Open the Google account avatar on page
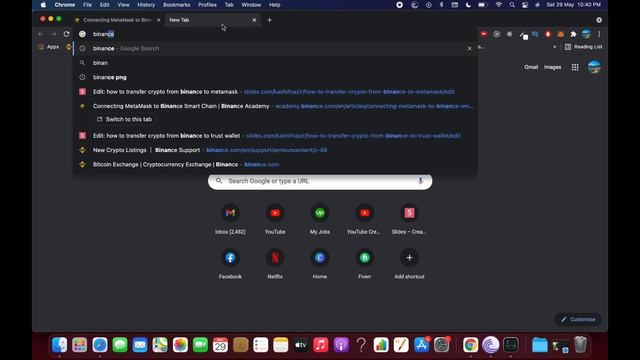 (594, 67)
